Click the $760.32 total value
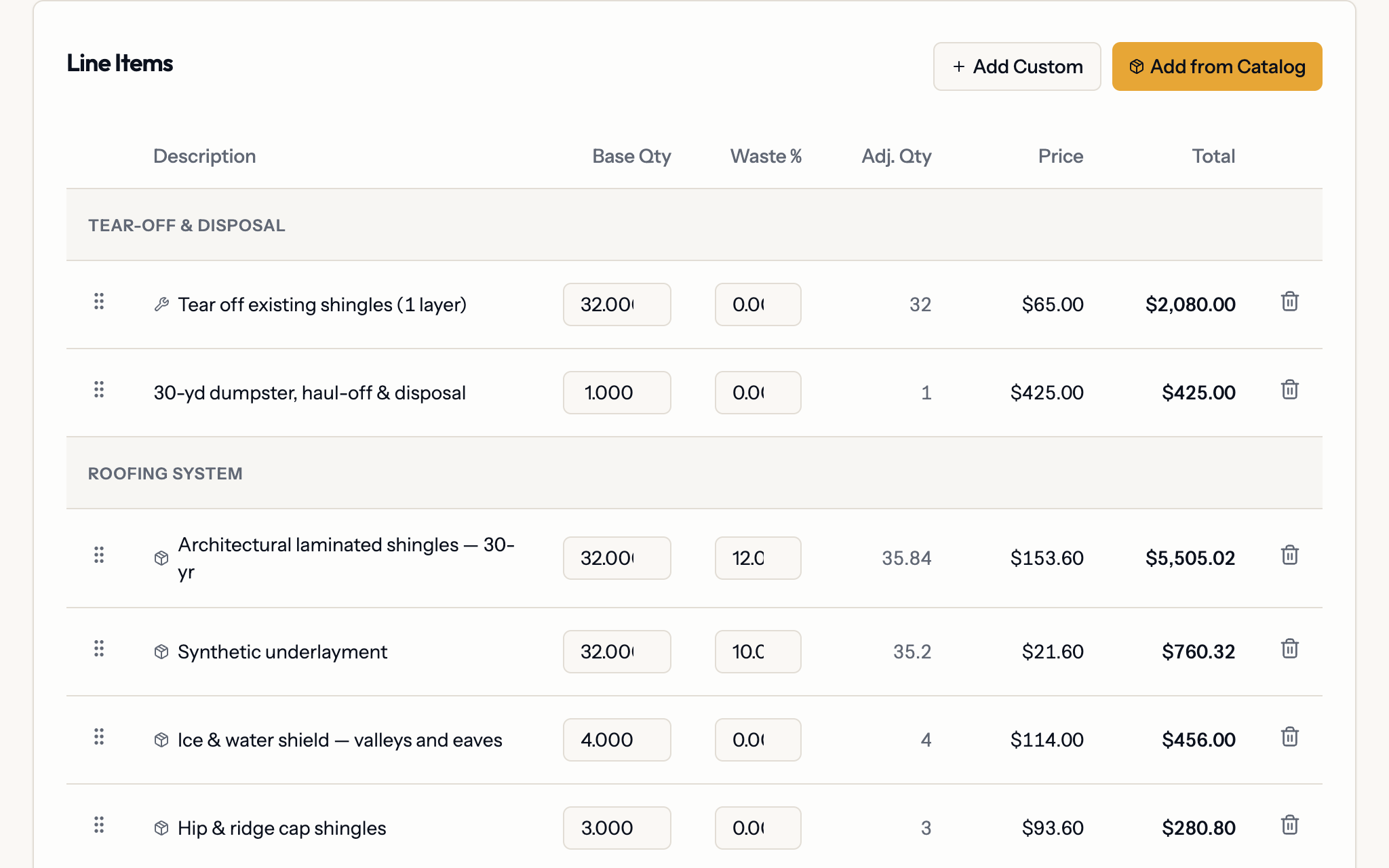This screenshot has height=868, width=1389. (x=1198, y=652)
